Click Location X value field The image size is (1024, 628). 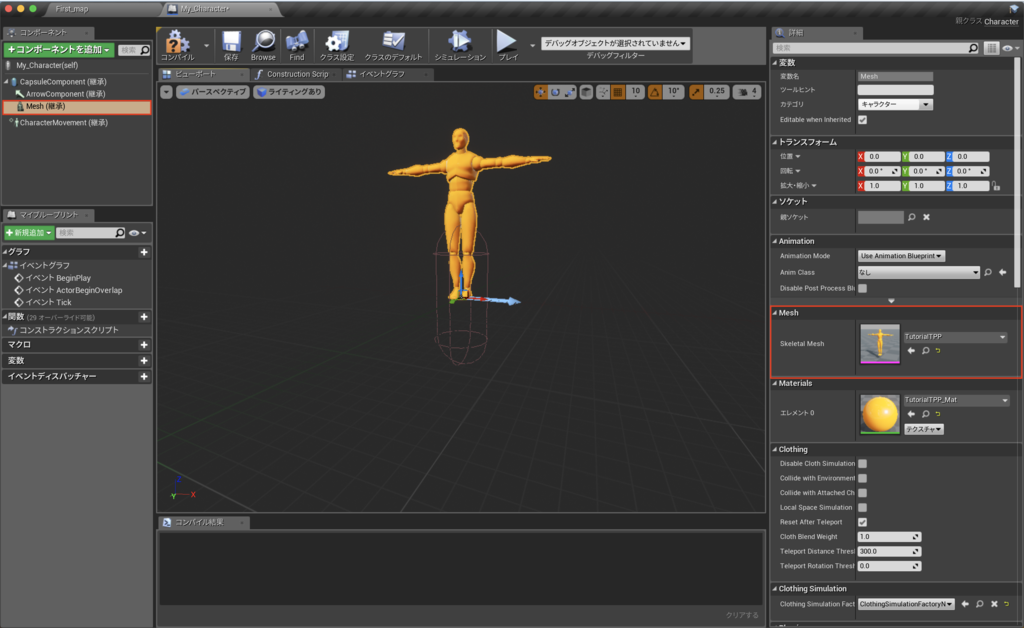pyautogui.click(x=882, y=157)
